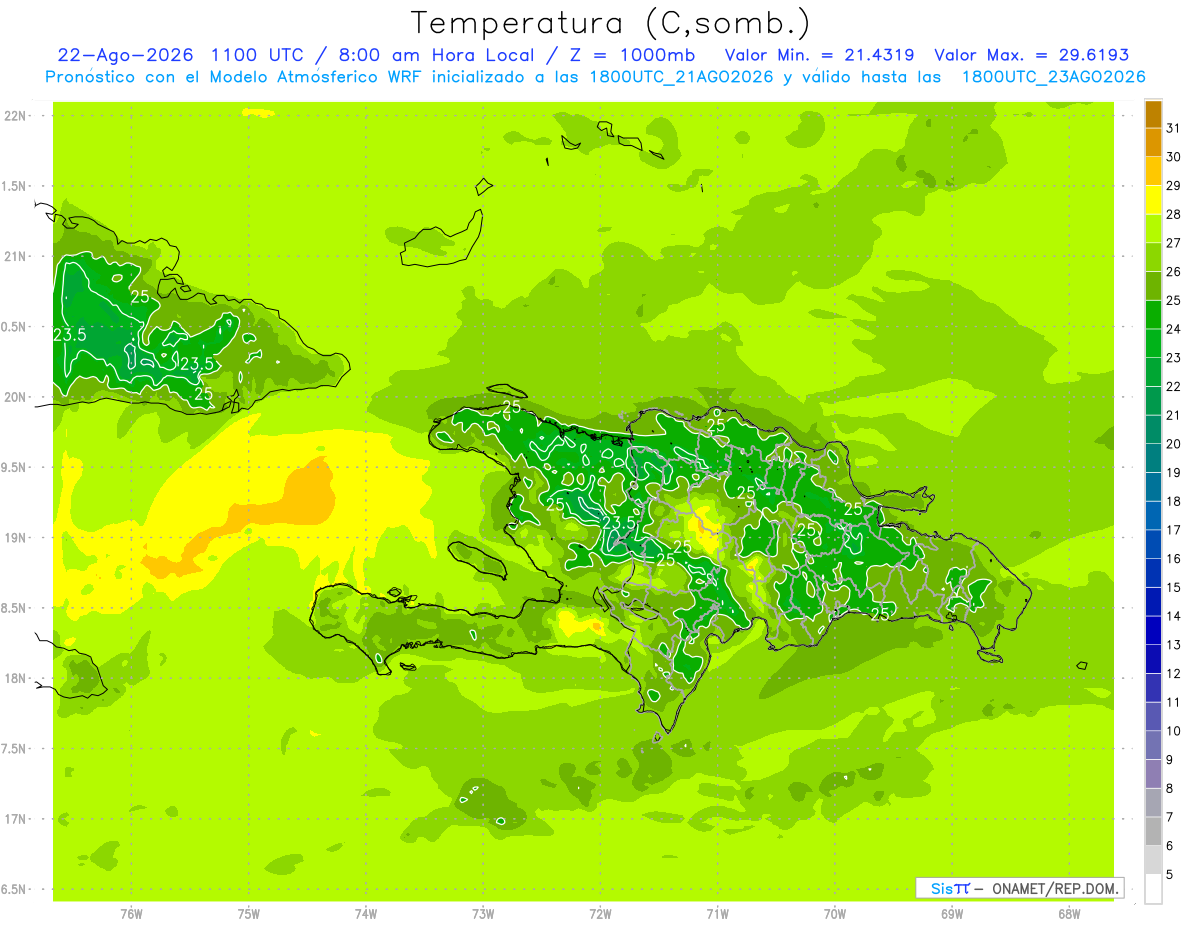Viewport: 1200px width, 927px height.
Task: Select the dark orange swatch atop the color bar
Action: [x=1153, y=114]
